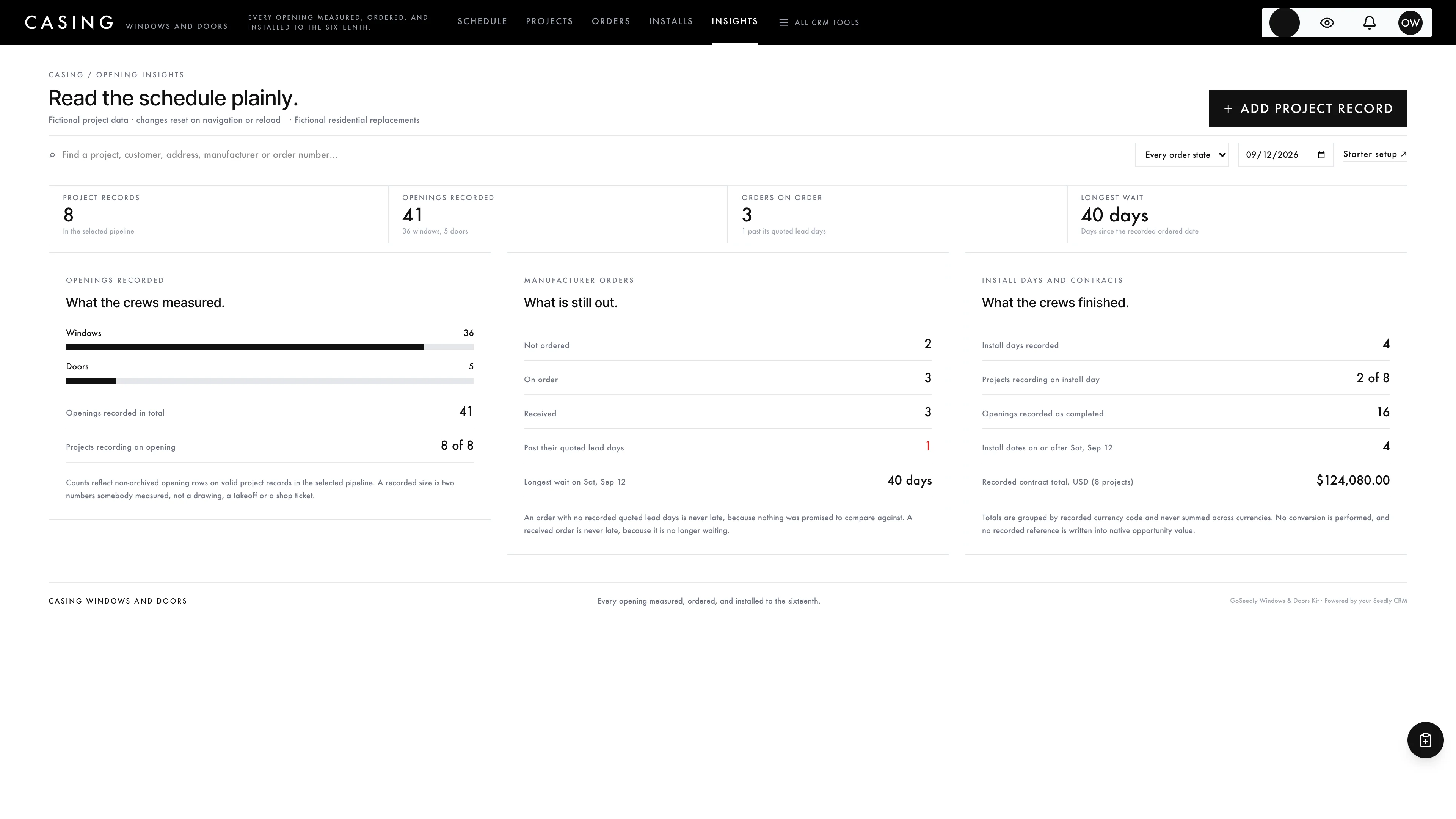Click the external arrow next to Starter setup
Image resolution: width=1456 pixels, height=819 pixels.
1403,154
